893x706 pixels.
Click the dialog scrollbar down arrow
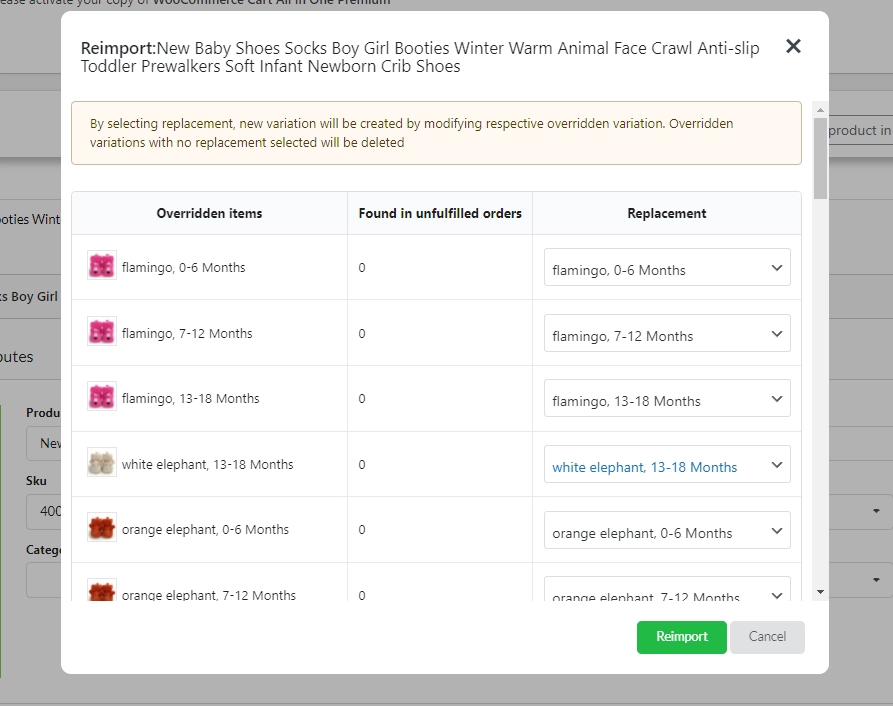(820, 592)
